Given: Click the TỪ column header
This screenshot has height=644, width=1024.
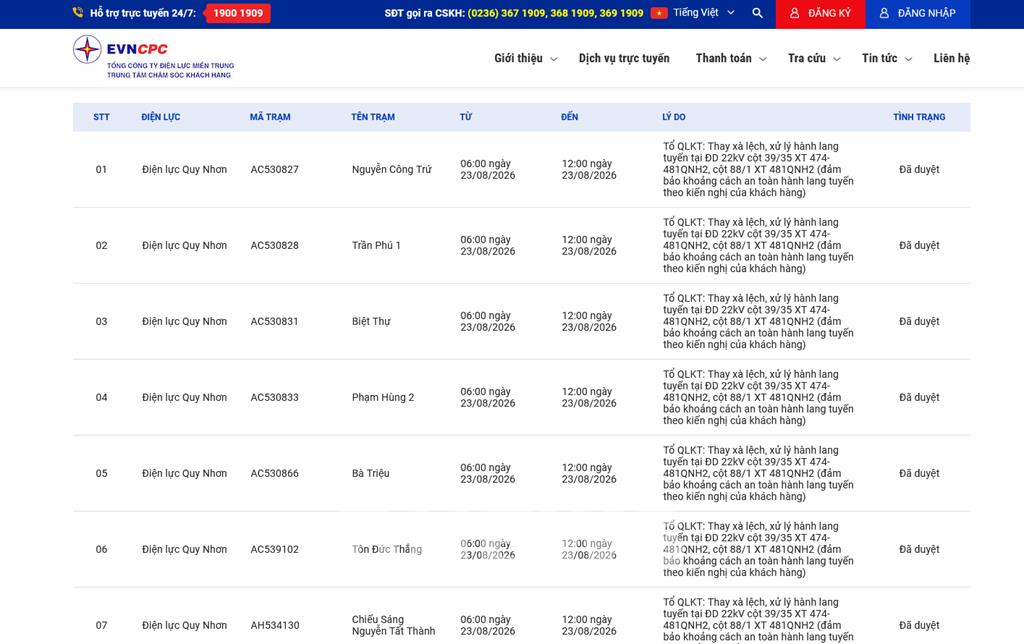Looking at the screenshot, I should coord(466,117).
